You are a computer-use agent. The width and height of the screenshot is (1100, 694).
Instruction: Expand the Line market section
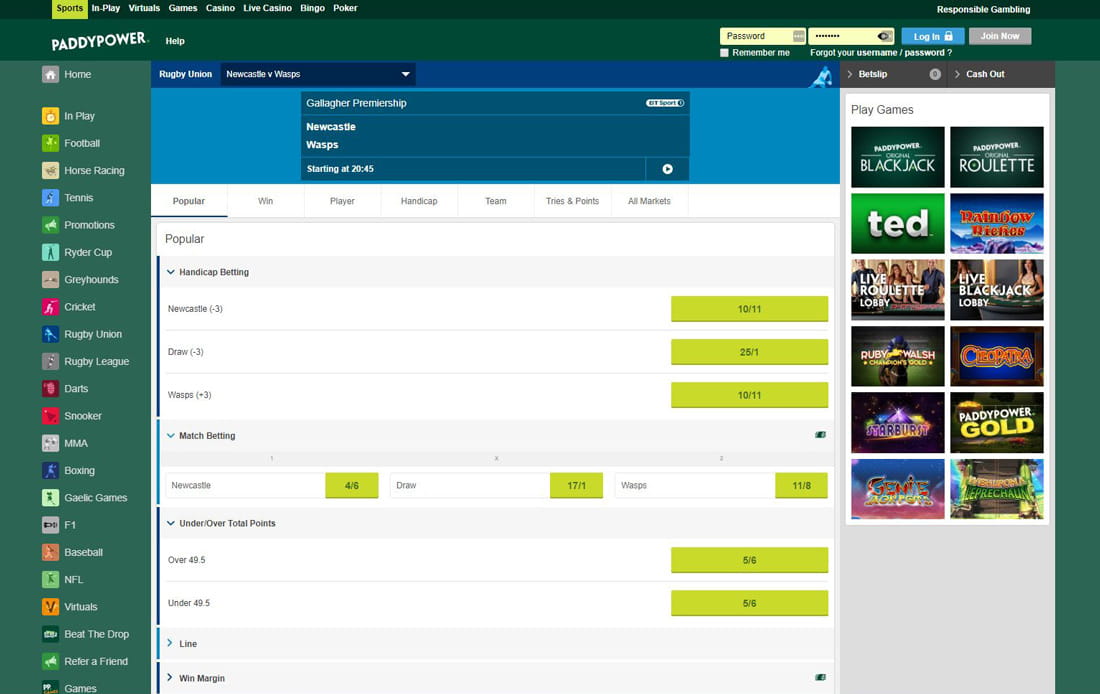(x=170, y=643)
